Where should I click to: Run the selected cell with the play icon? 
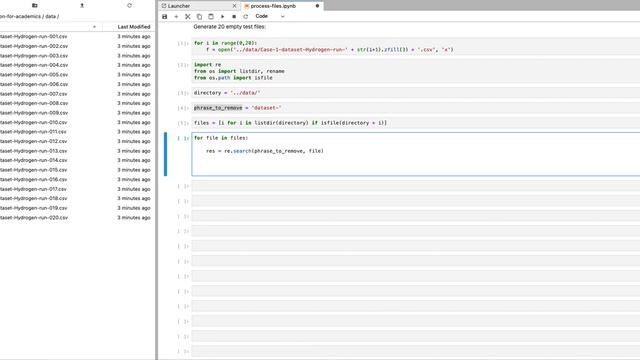222,17
